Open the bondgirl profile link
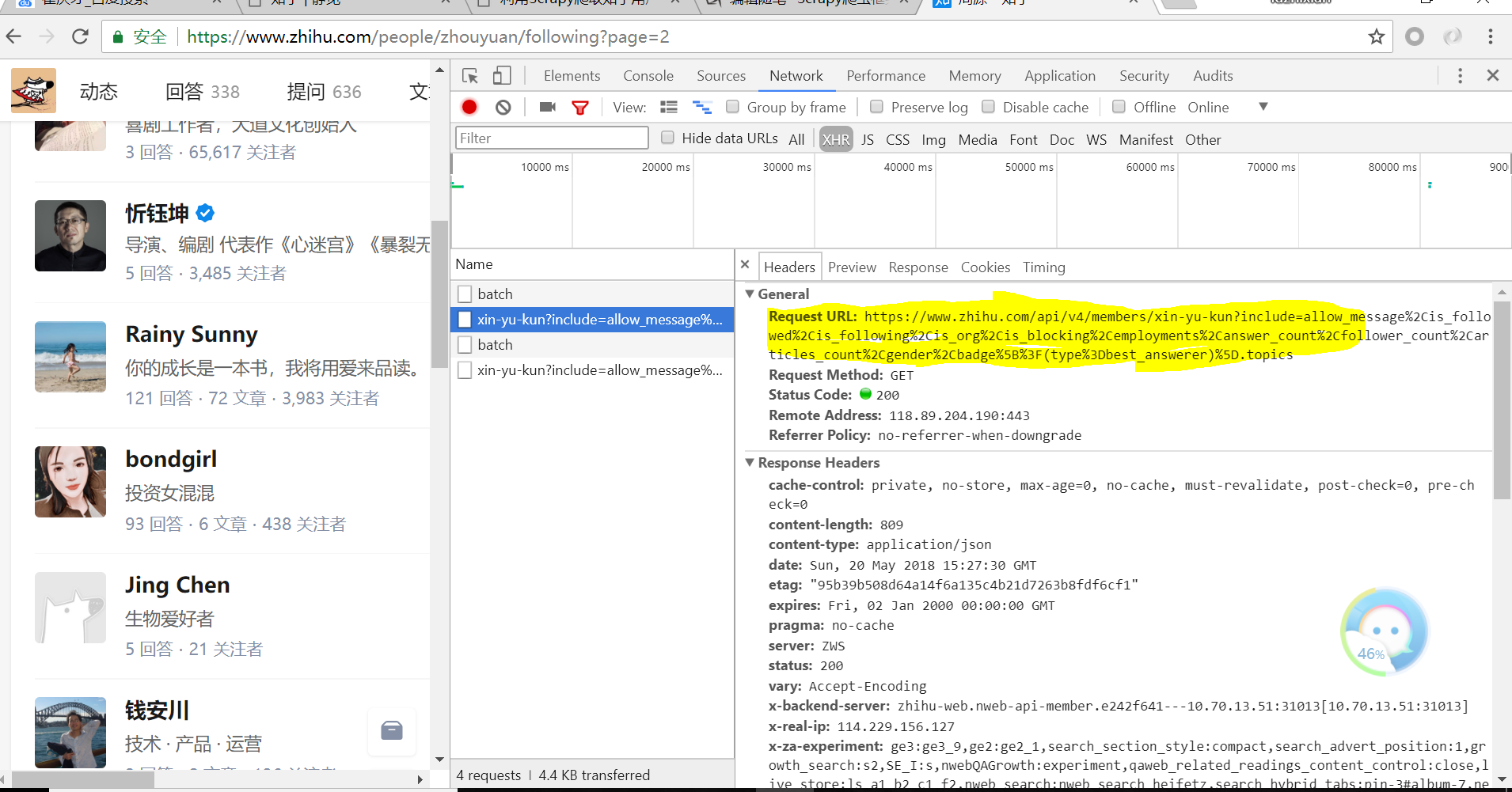Viewport: 1512px width, 792px height. pos(171,459)
